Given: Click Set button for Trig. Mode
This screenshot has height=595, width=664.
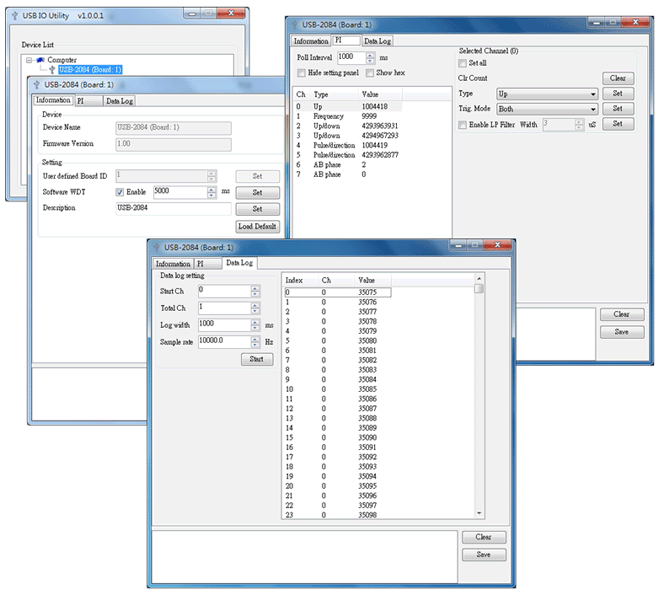Looking at the screenshot, I should 618,109.
